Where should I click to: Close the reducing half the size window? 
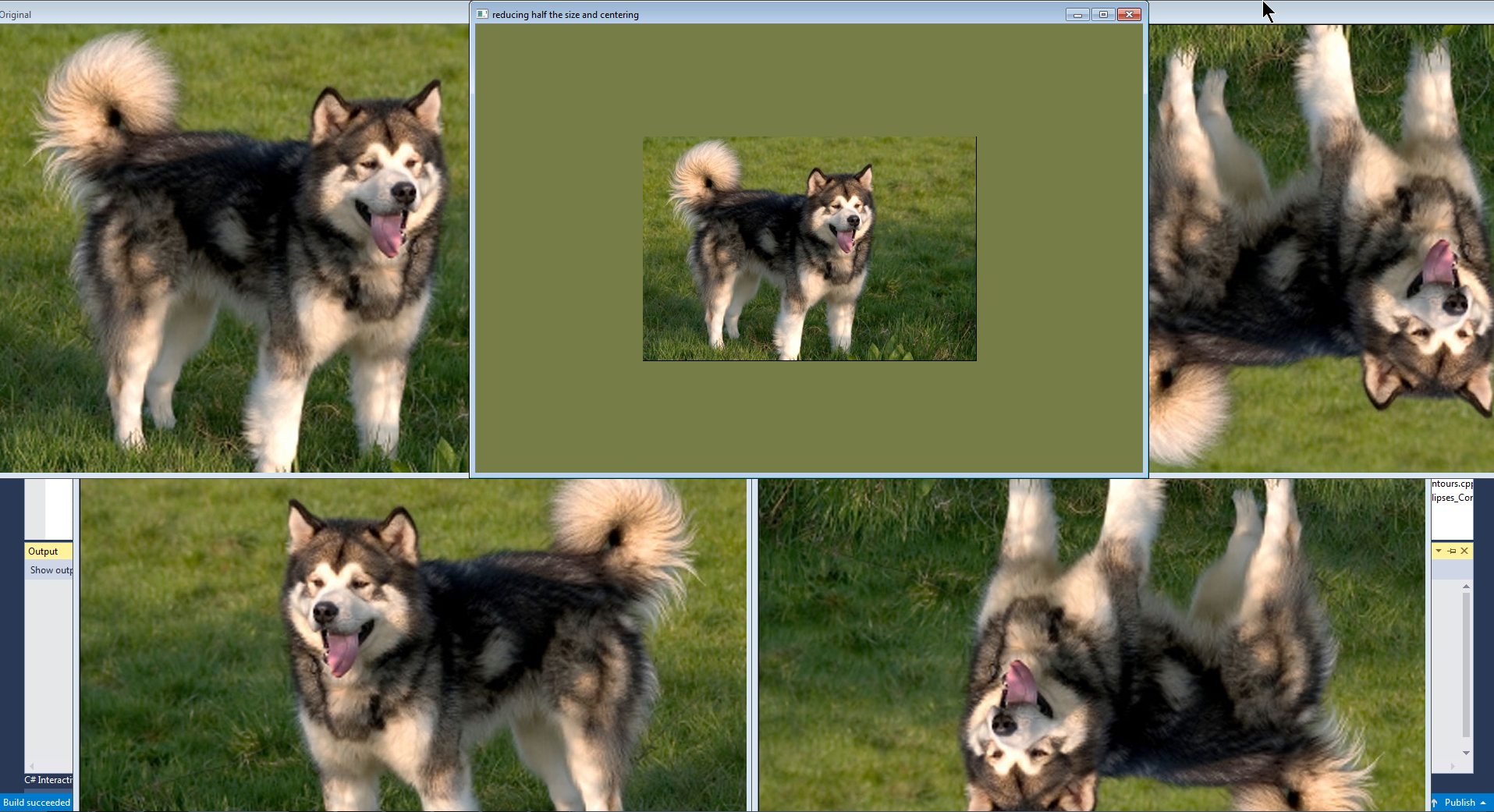1129,15
